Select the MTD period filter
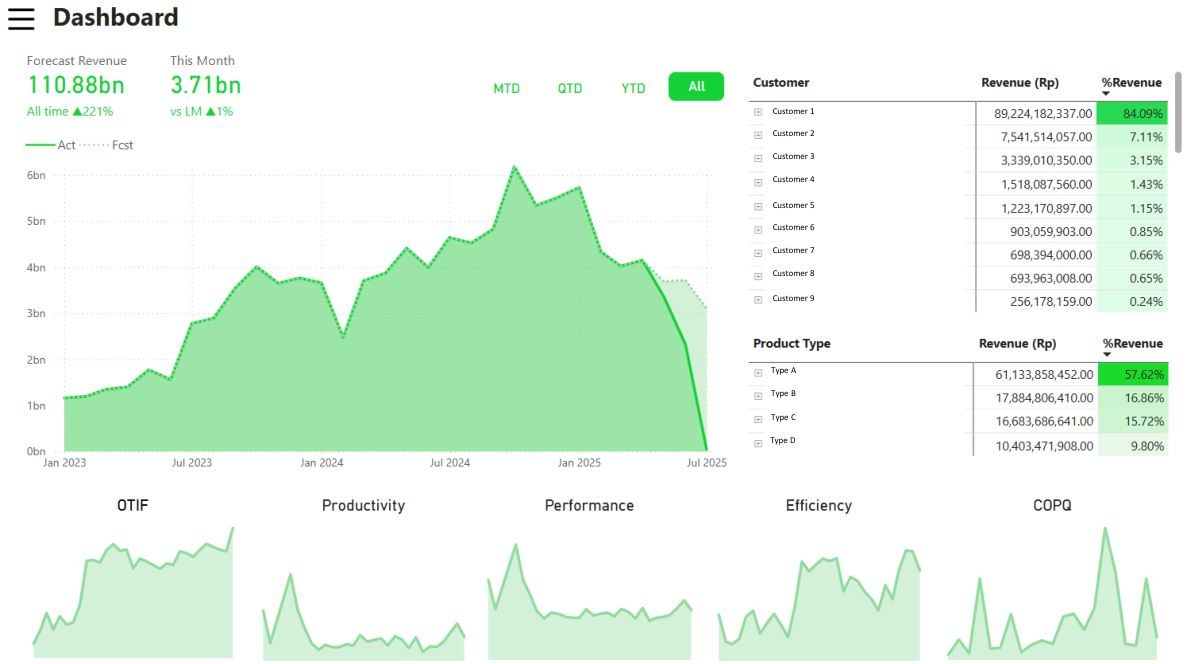 pos(506,89)
